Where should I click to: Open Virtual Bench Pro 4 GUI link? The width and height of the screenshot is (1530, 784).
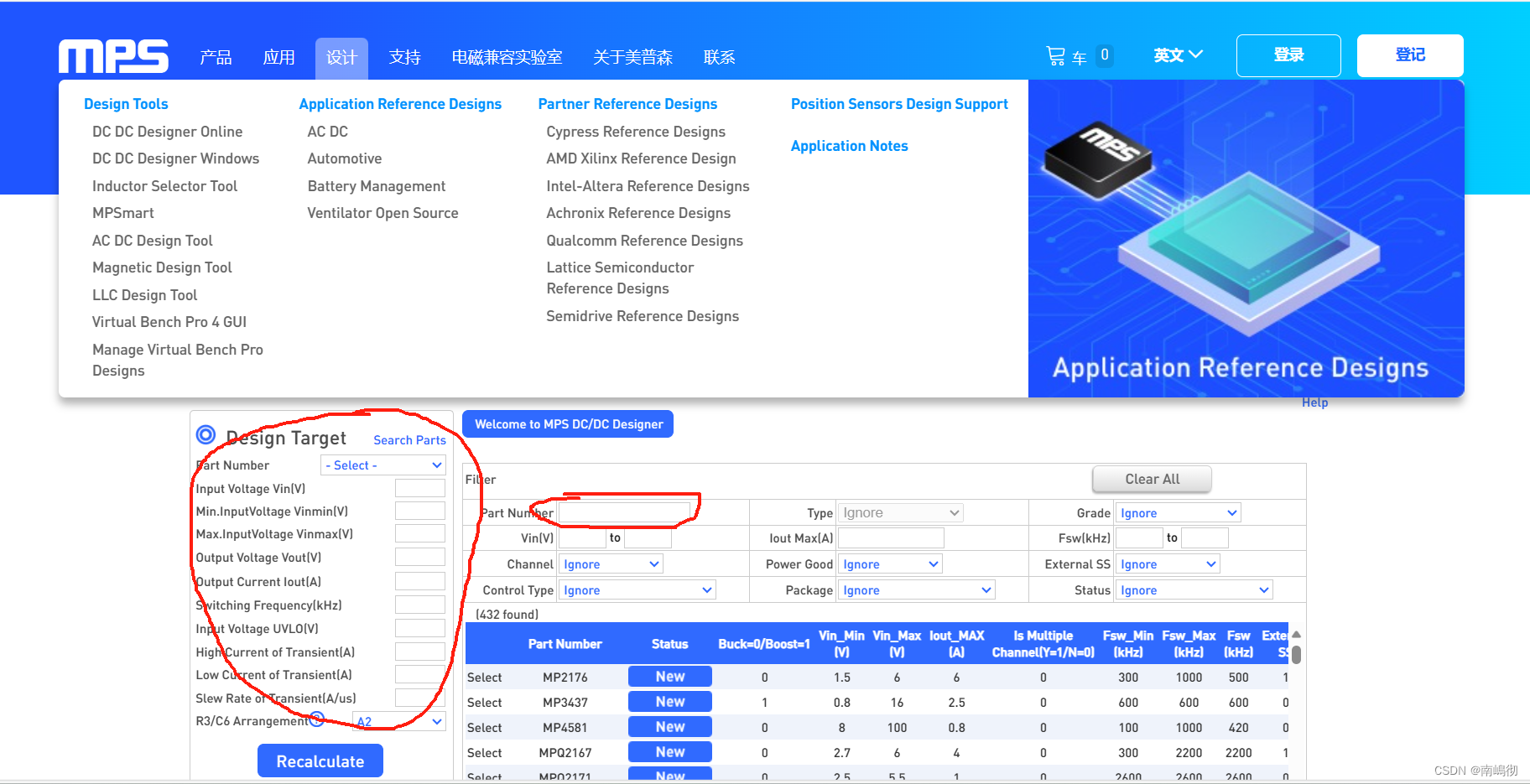coord(169,322)
